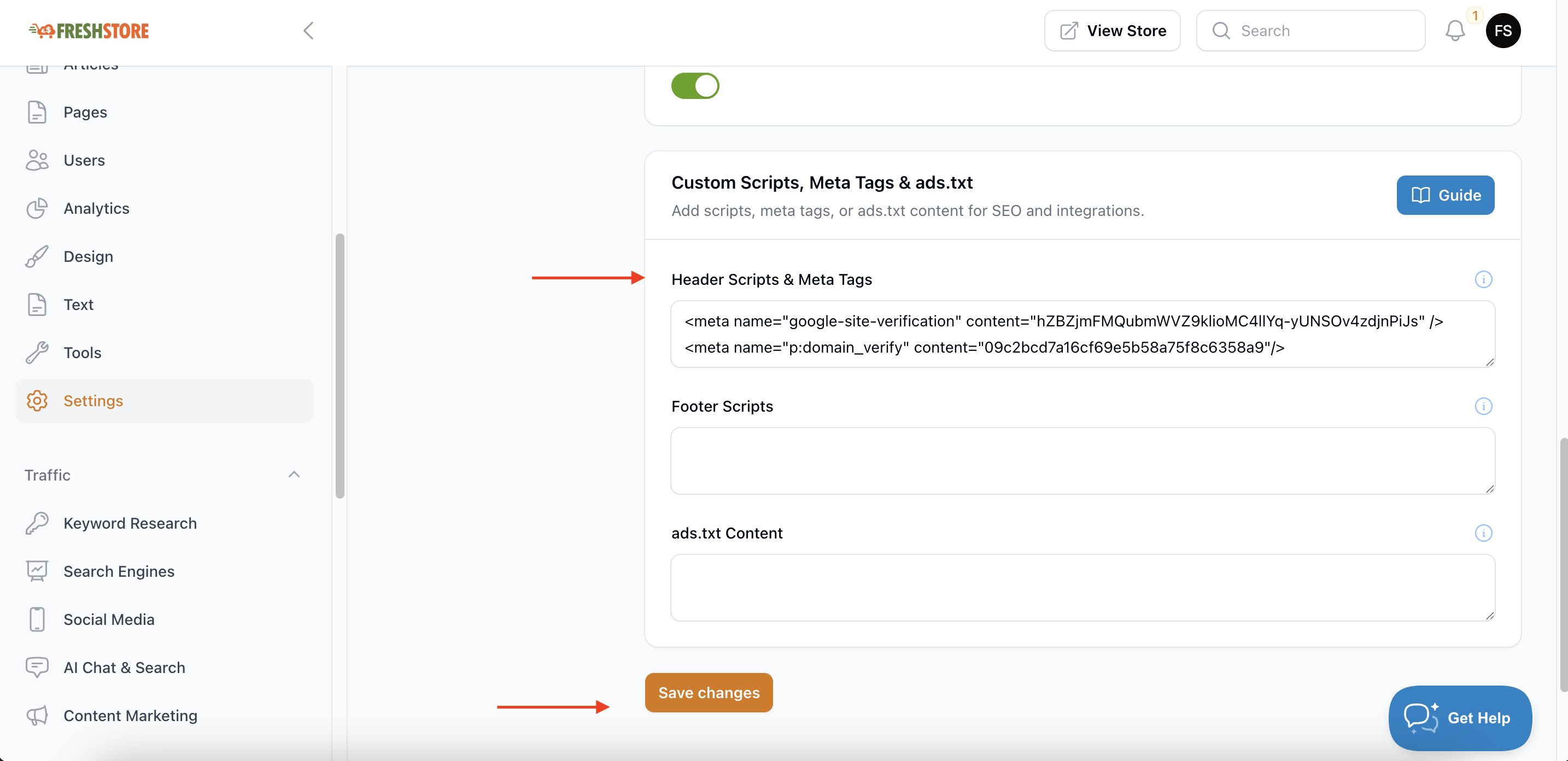
Task: Click the sidebar vertical scrollbar
Action: coord(340,365)
